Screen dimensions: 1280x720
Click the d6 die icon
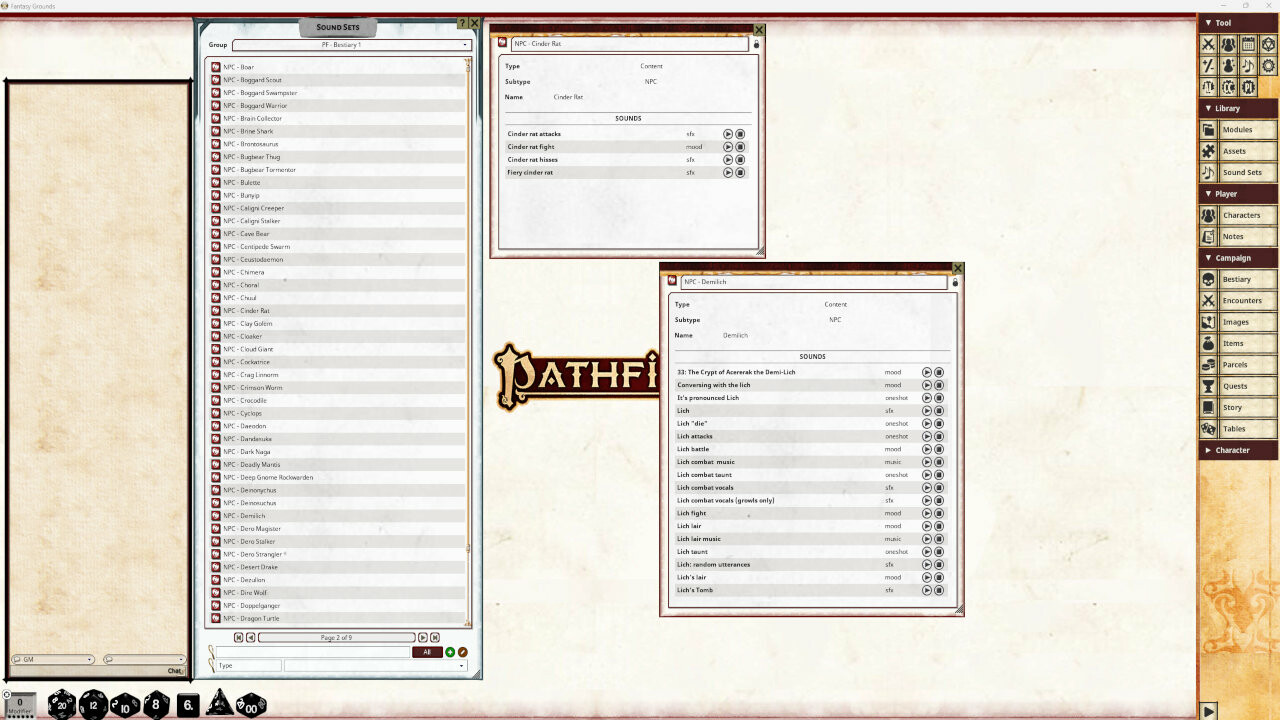[188, 704]
